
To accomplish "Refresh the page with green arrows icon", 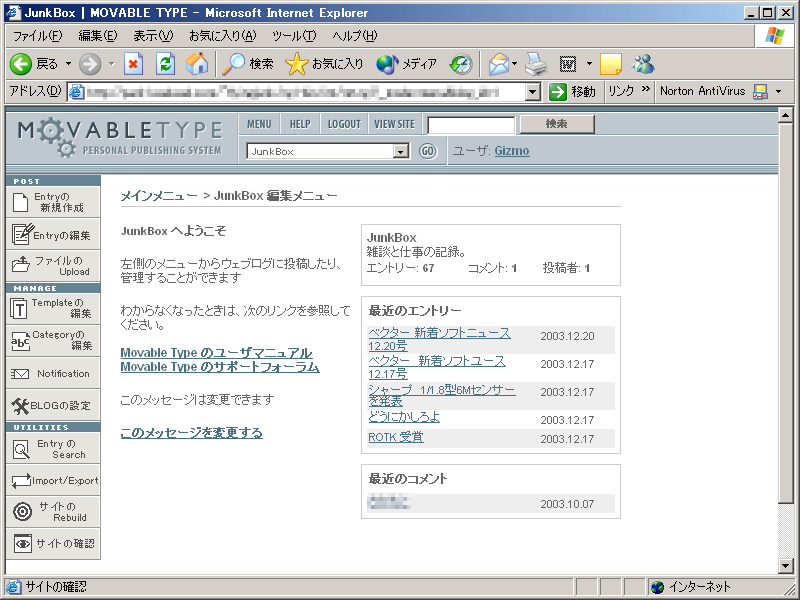I will click(x=165, y=64).
